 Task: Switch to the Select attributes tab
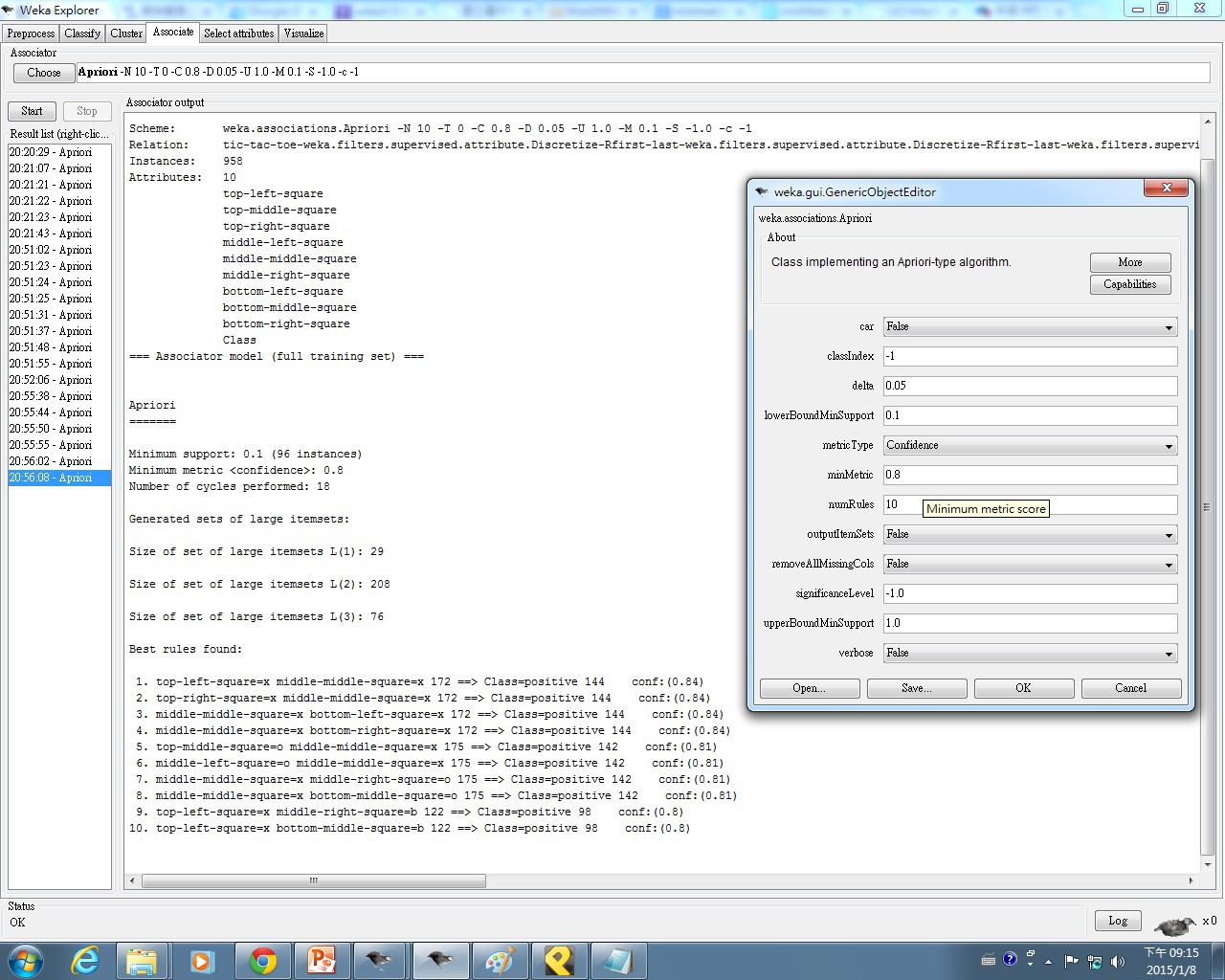(239, 33)
